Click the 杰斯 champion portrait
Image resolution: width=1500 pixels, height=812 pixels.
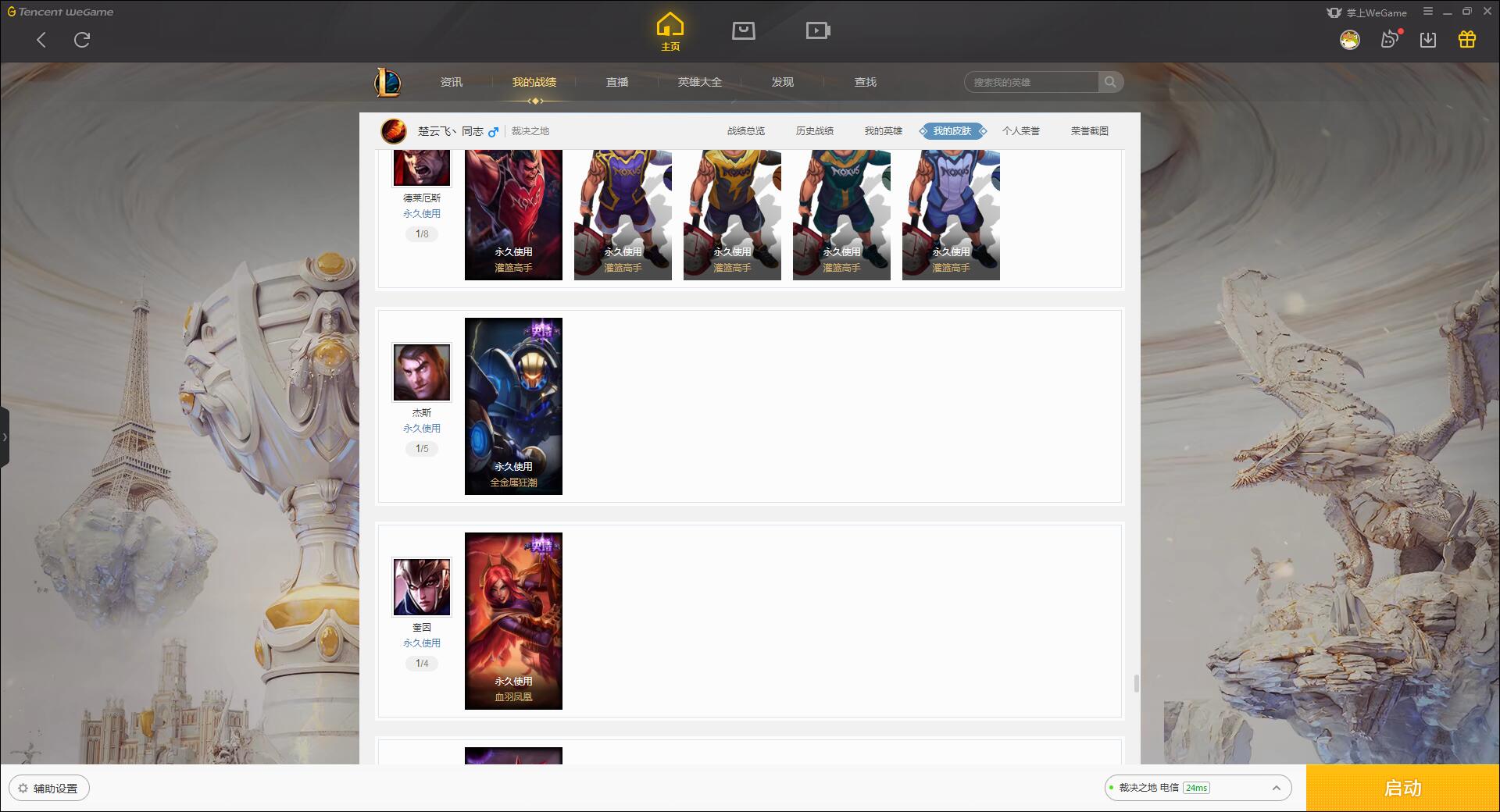[422, 372]
